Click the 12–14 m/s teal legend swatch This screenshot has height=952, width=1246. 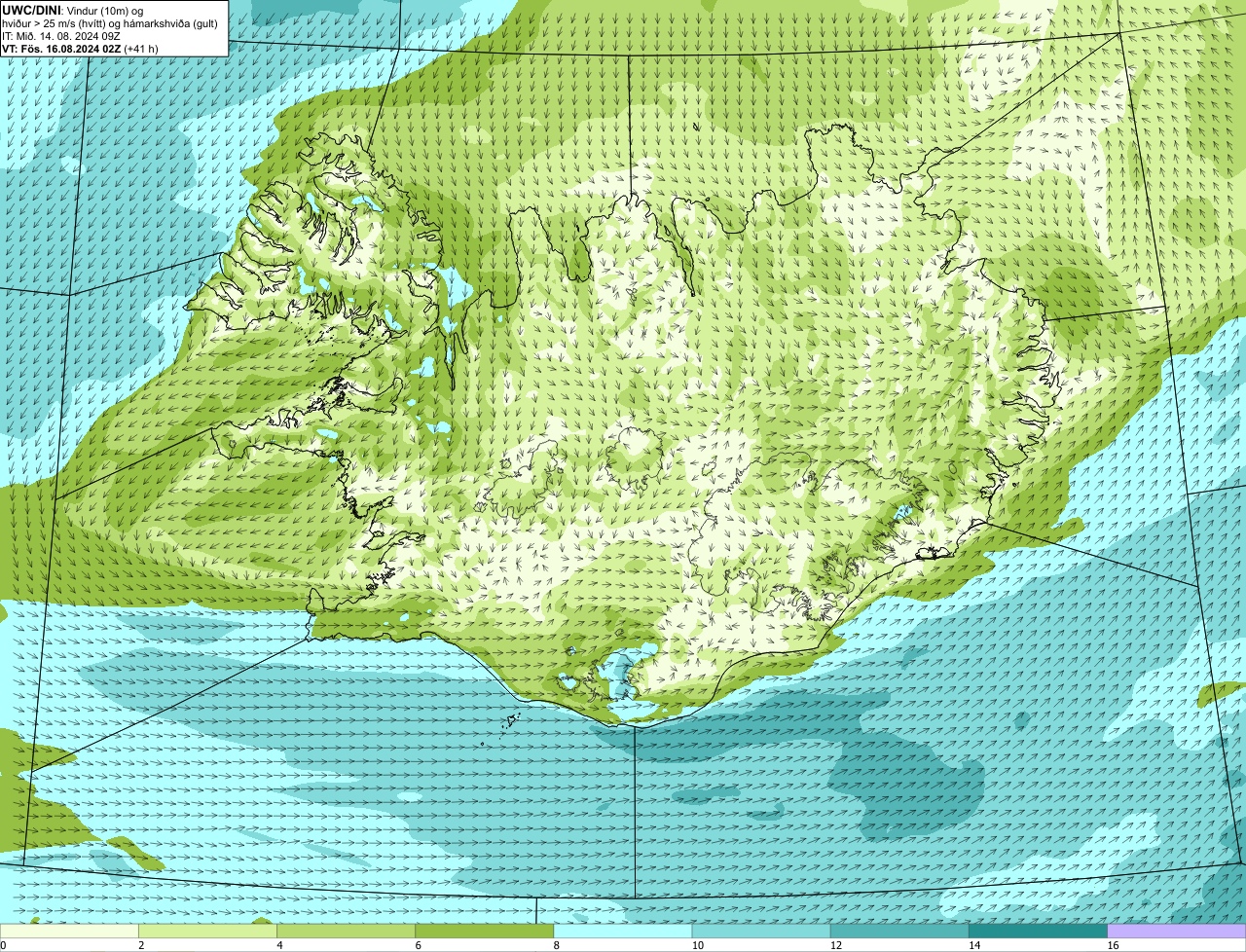(x=899, y=931)
